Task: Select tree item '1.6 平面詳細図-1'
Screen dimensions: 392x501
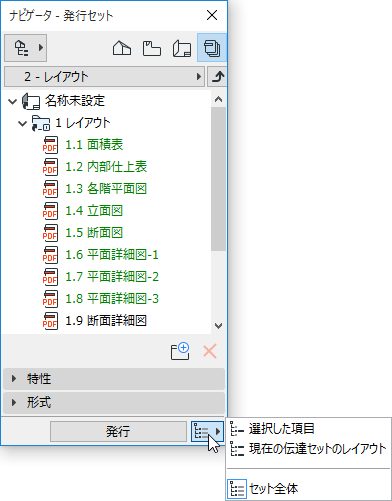Action: pos(112,255)
